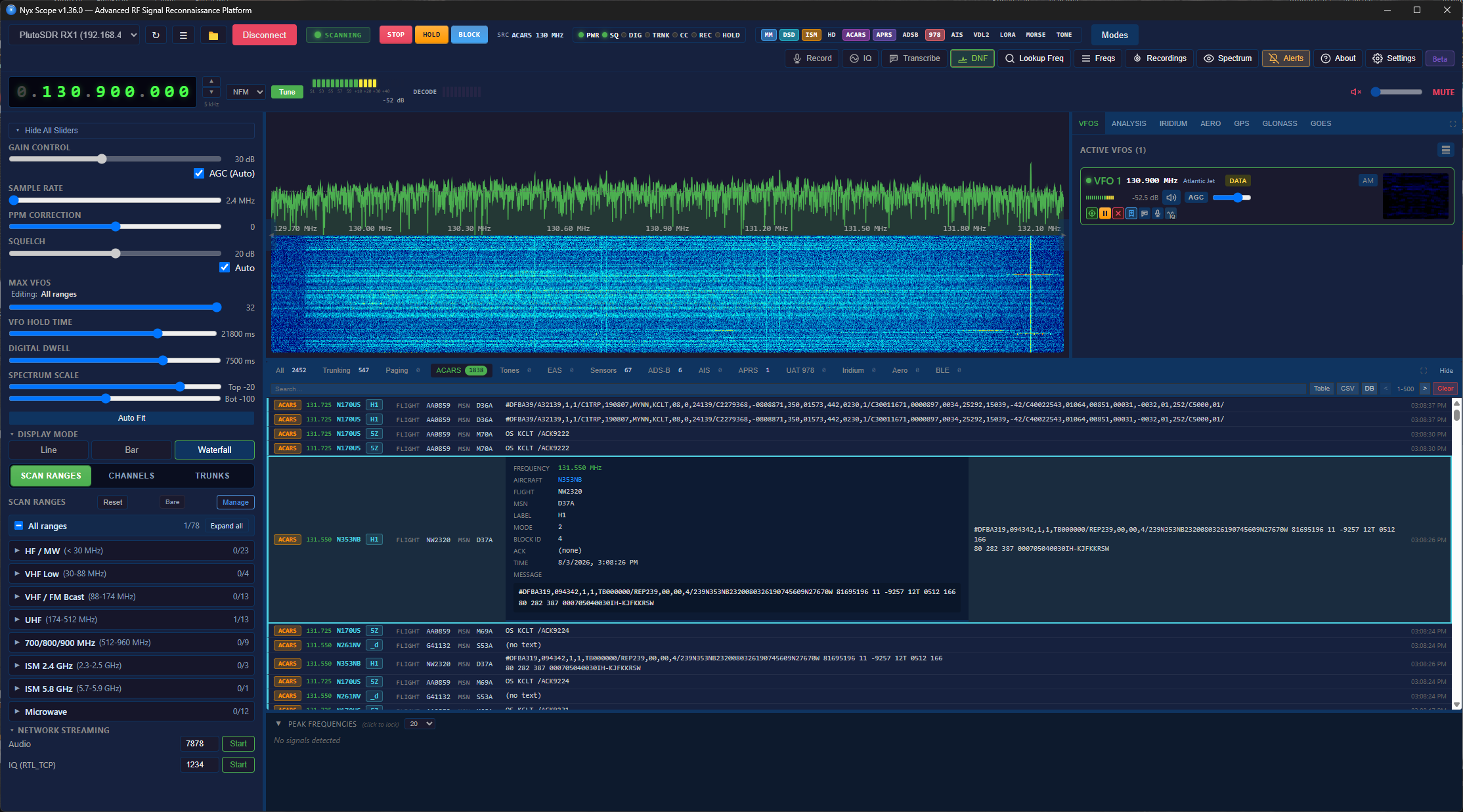
Task: Open the About dialog
Action: click(x=1338, y=58)
